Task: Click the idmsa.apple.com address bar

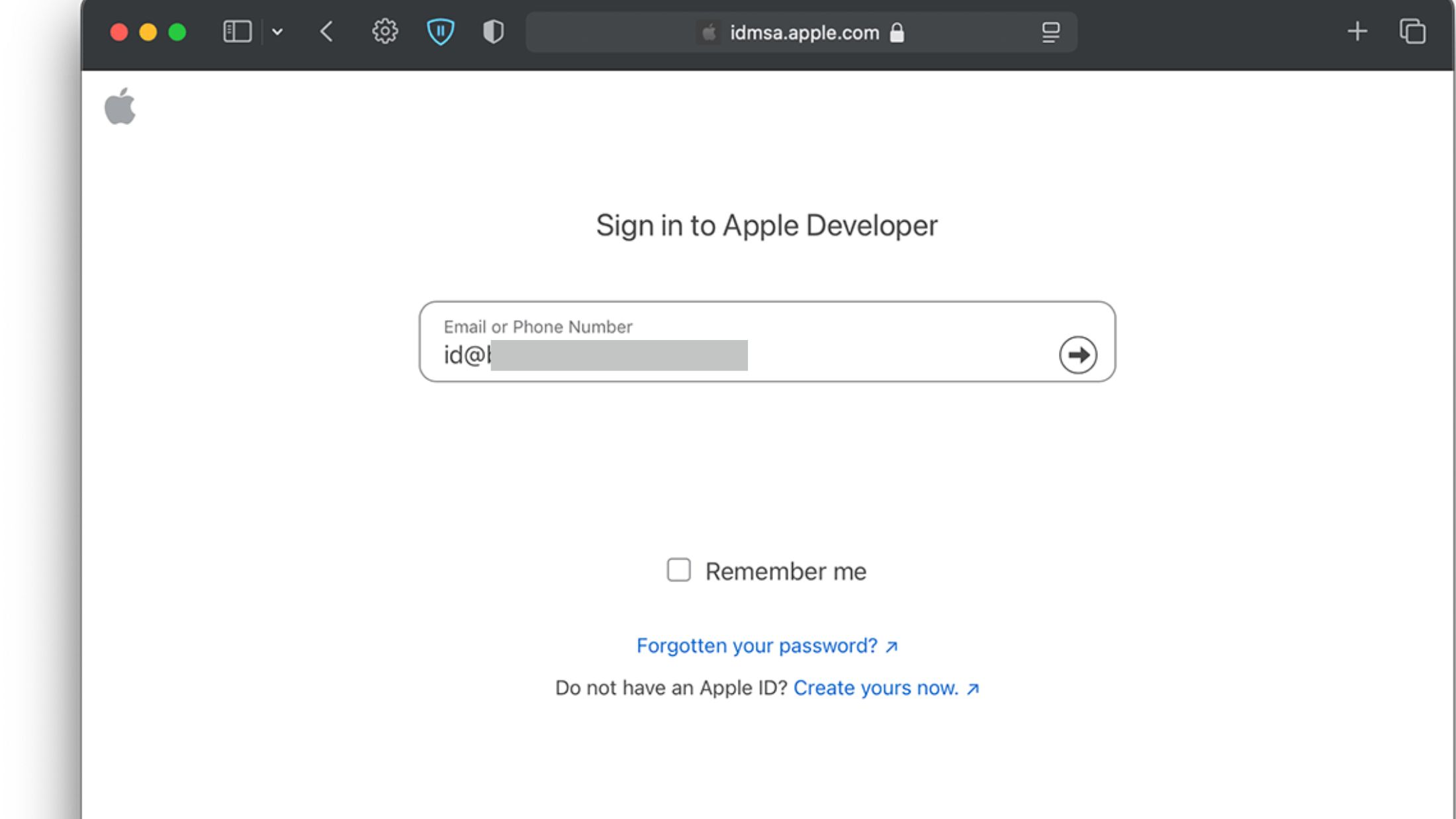Action: (801, 32)
